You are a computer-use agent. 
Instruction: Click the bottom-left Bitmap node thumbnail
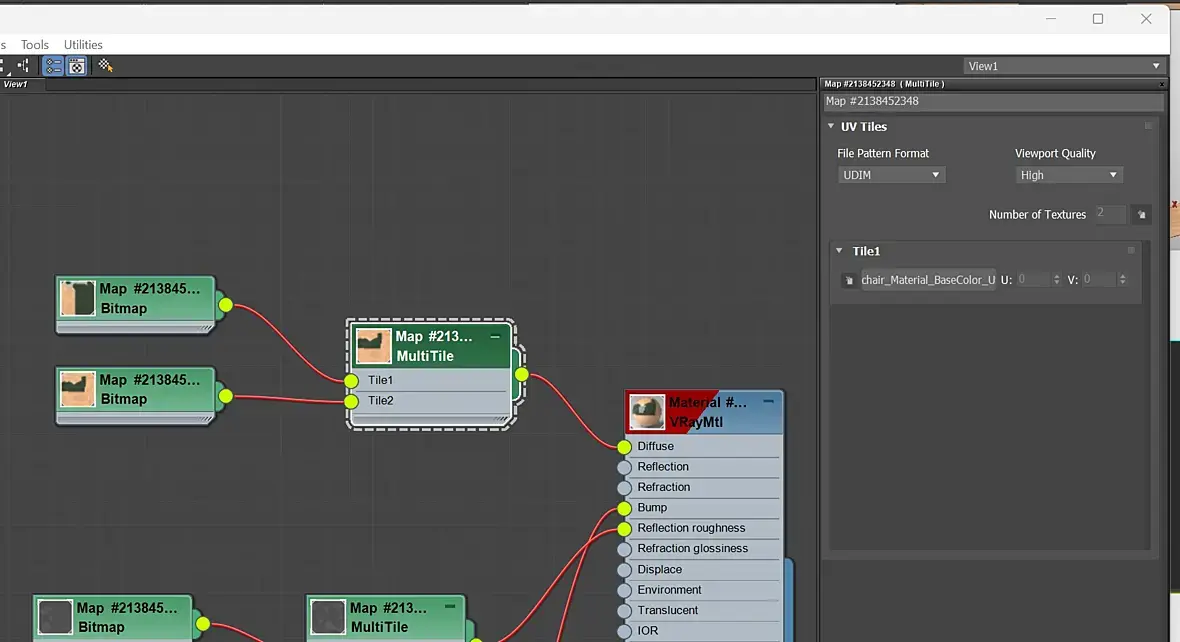pyautogui.click(x=55, y=617)
